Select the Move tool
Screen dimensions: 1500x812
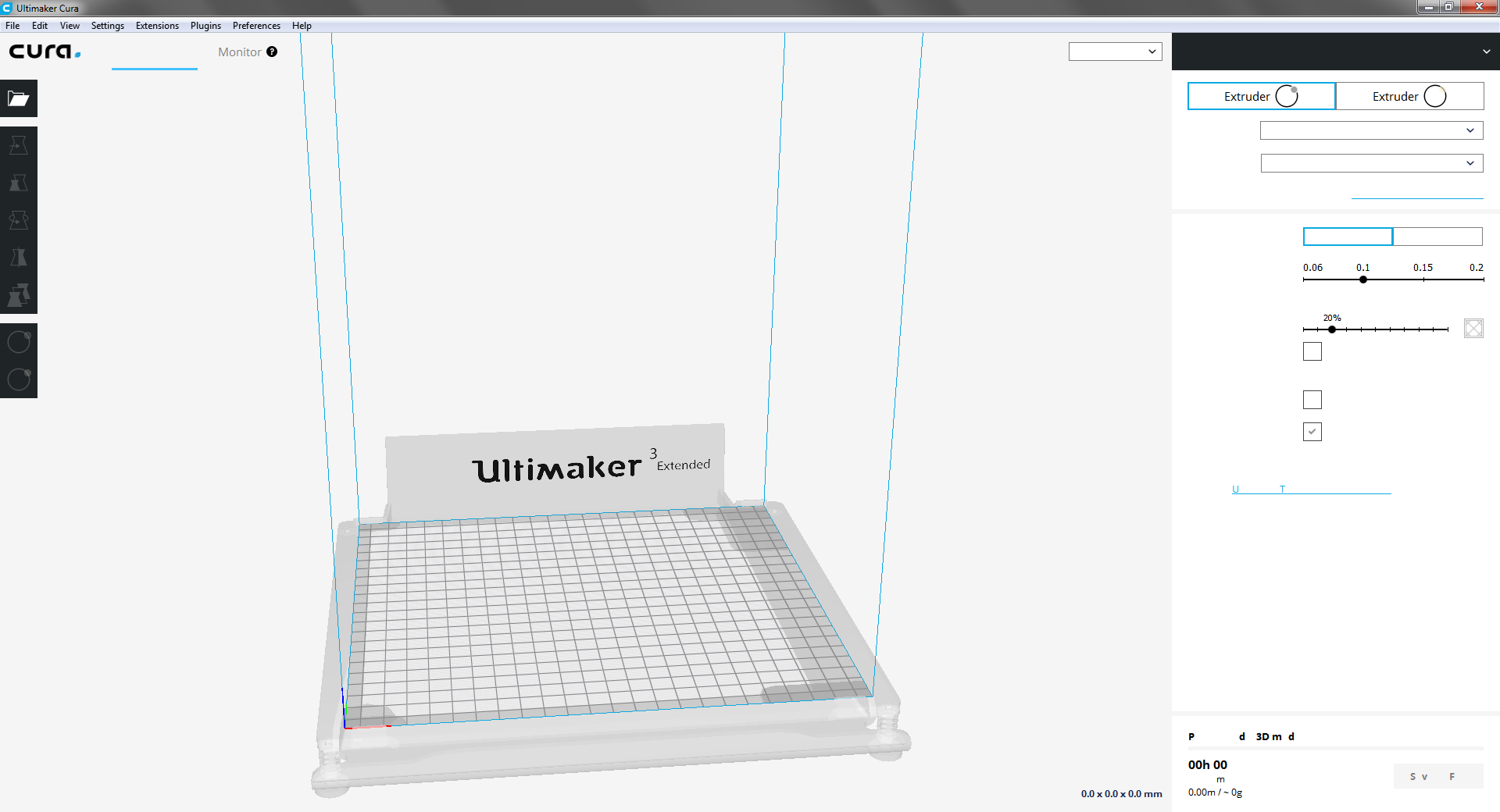(x=19, y=144)
